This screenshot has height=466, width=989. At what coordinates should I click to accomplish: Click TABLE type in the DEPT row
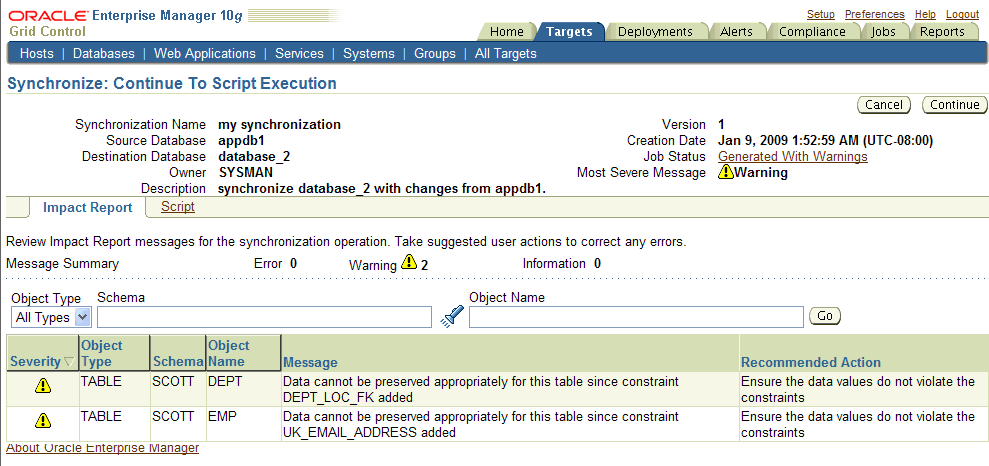[101, 382]
